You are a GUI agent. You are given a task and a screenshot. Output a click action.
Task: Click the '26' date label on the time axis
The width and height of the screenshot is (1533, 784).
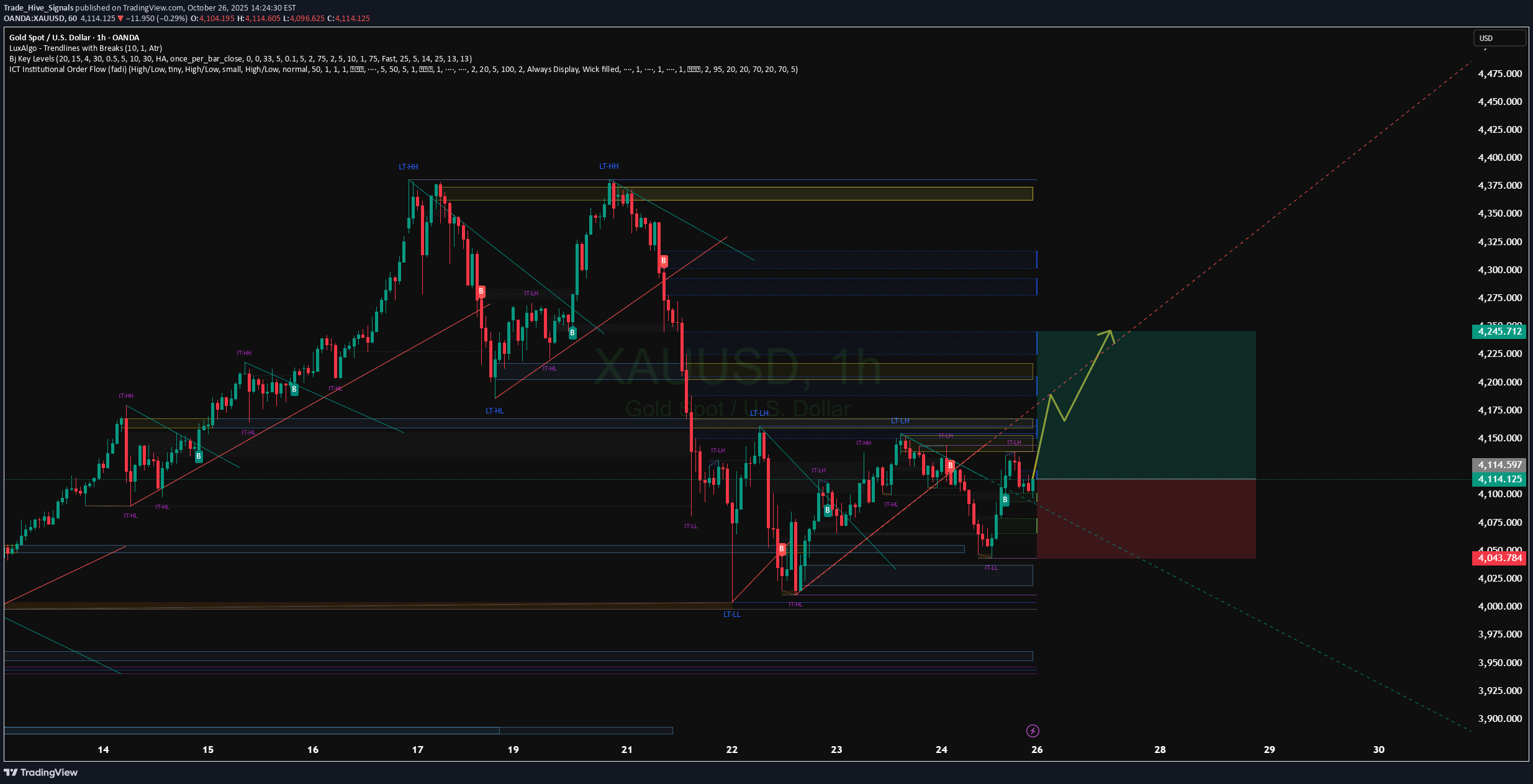click(x=1037, y=749)
